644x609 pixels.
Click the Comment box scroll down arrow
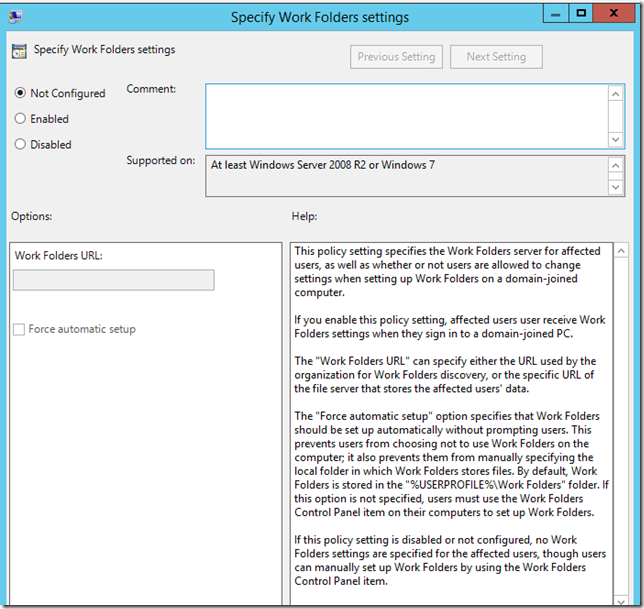[616, 139]
